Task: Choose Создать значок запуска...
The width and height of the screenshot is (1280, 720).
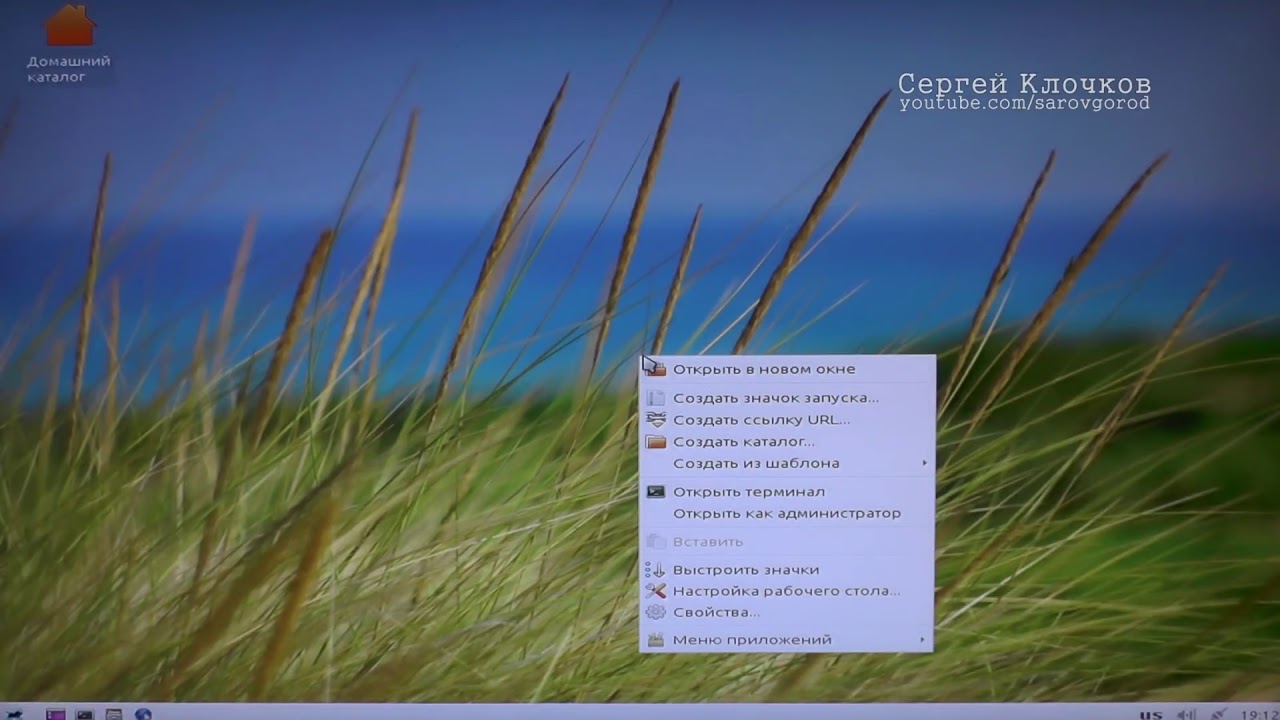Action: tap(787, 398)
